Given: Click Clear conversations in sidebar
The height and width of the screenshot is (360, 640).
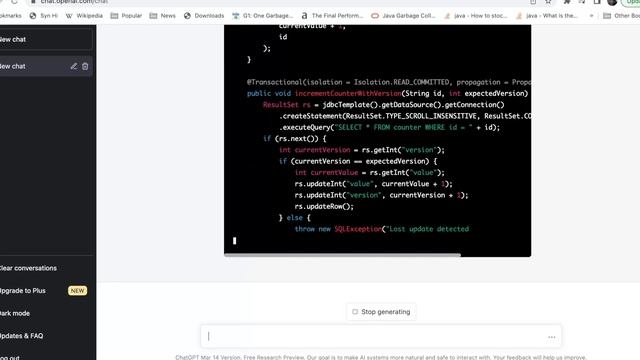Looking at the screenshot, I should pyautogui.click(x=28, y=268).
